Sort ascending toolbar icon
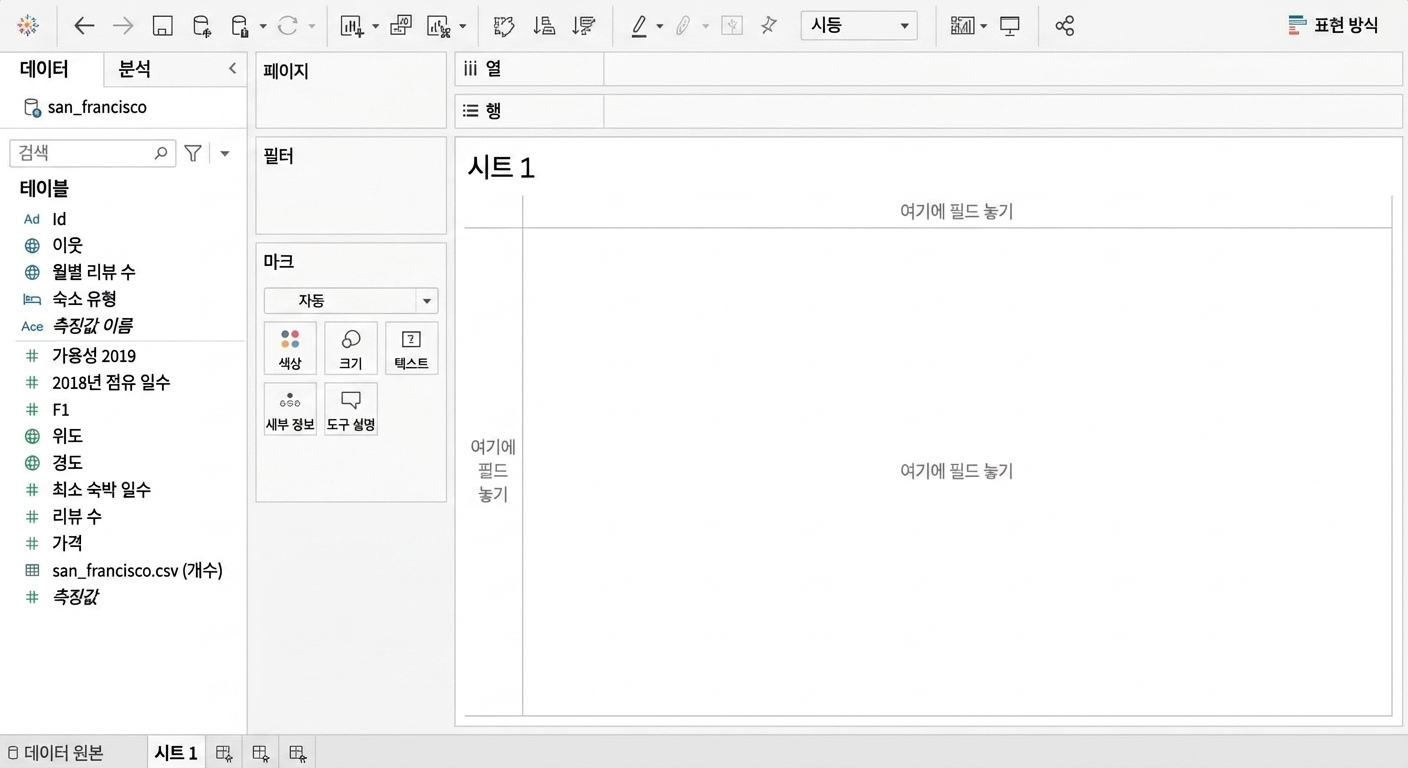This screenshot has width=1408, height=768. 544,26
